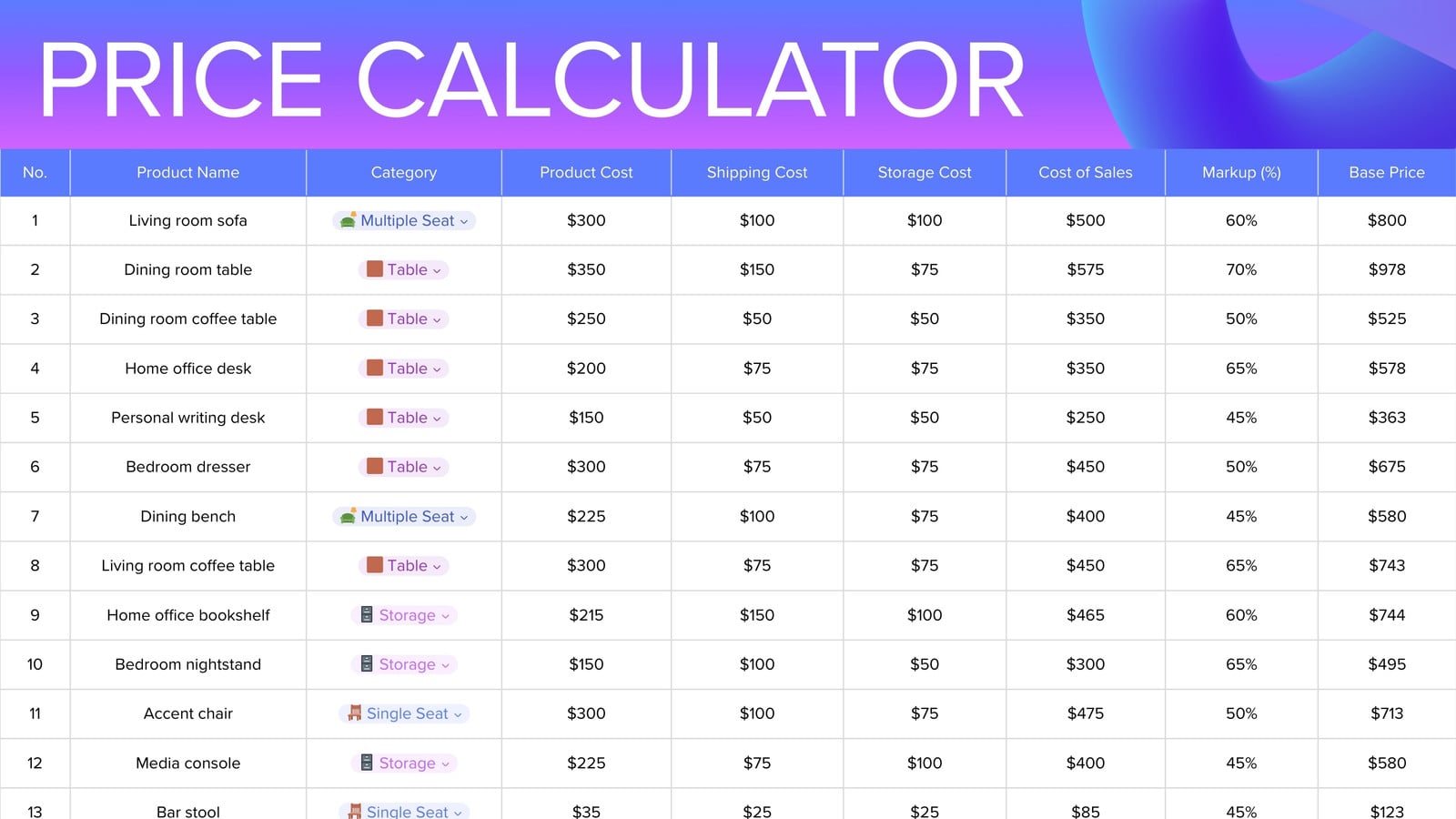Click the storage cabinet icon for Home office bookshelf

tap(366, 615)
